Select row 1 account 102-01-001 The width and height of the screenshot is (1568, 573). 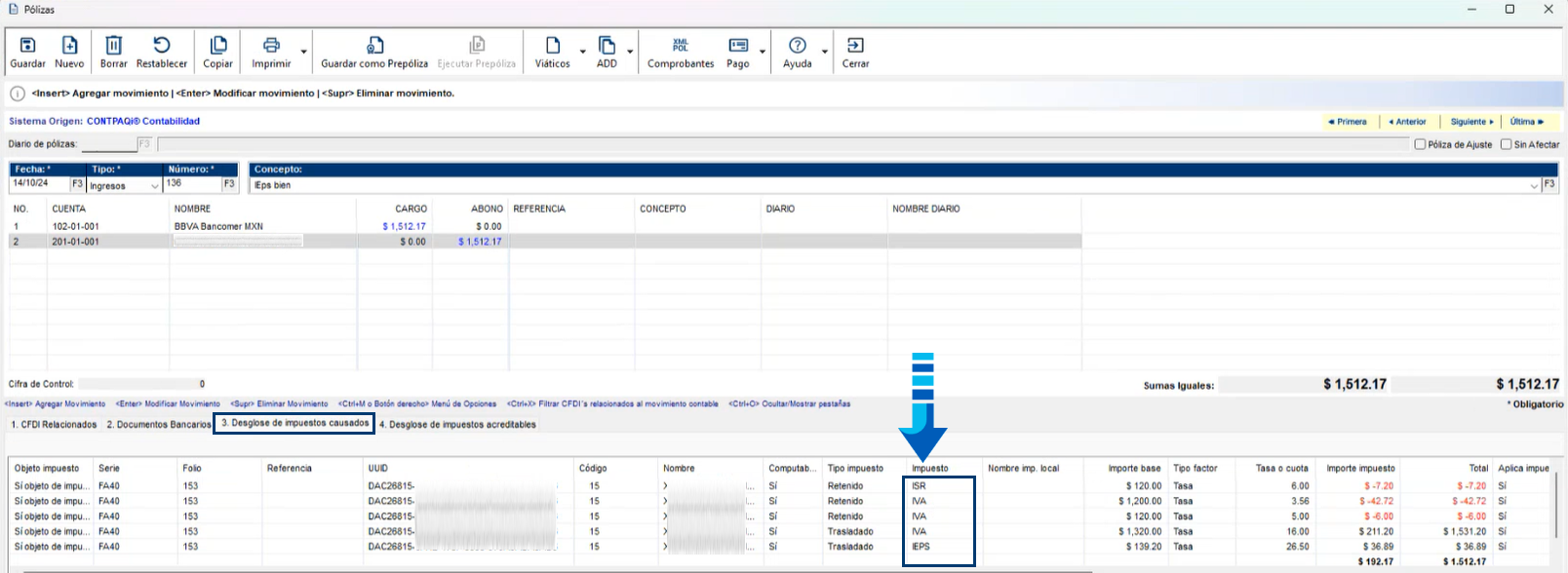(75, 226)
